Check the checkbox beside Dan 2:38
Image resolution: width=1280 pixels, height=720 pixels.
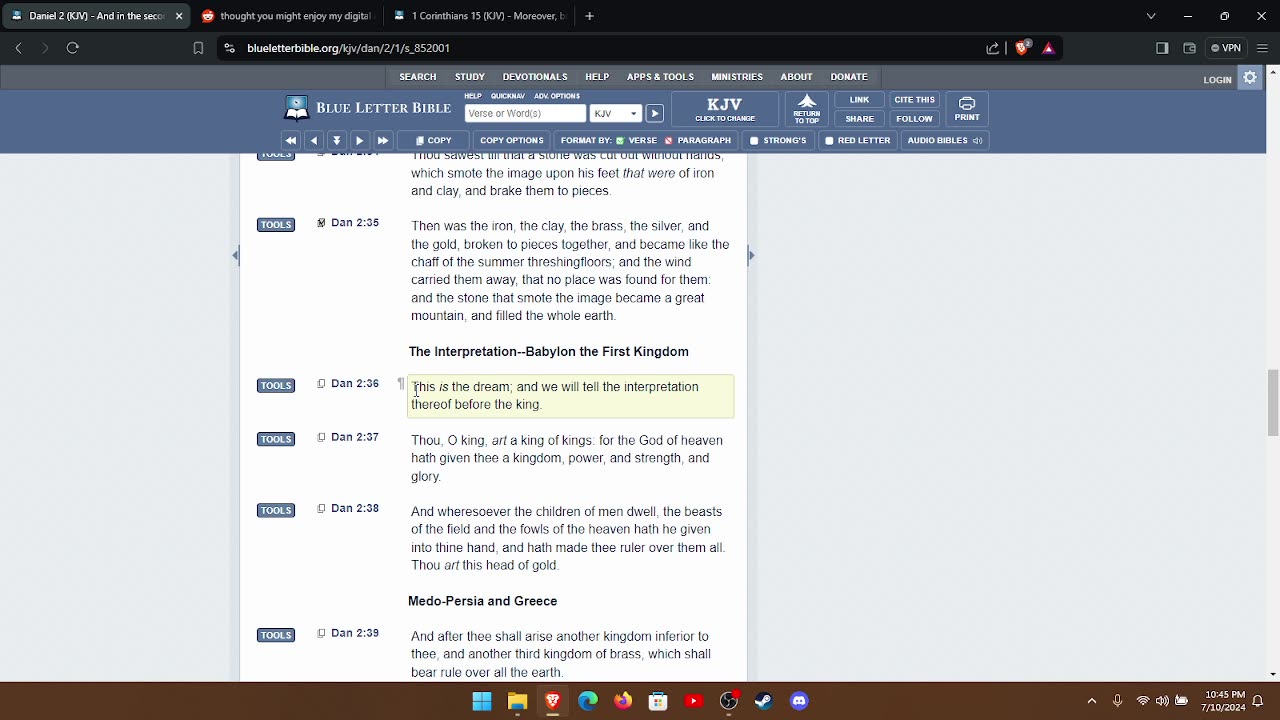pyautogui.click(x=321, y=509)
